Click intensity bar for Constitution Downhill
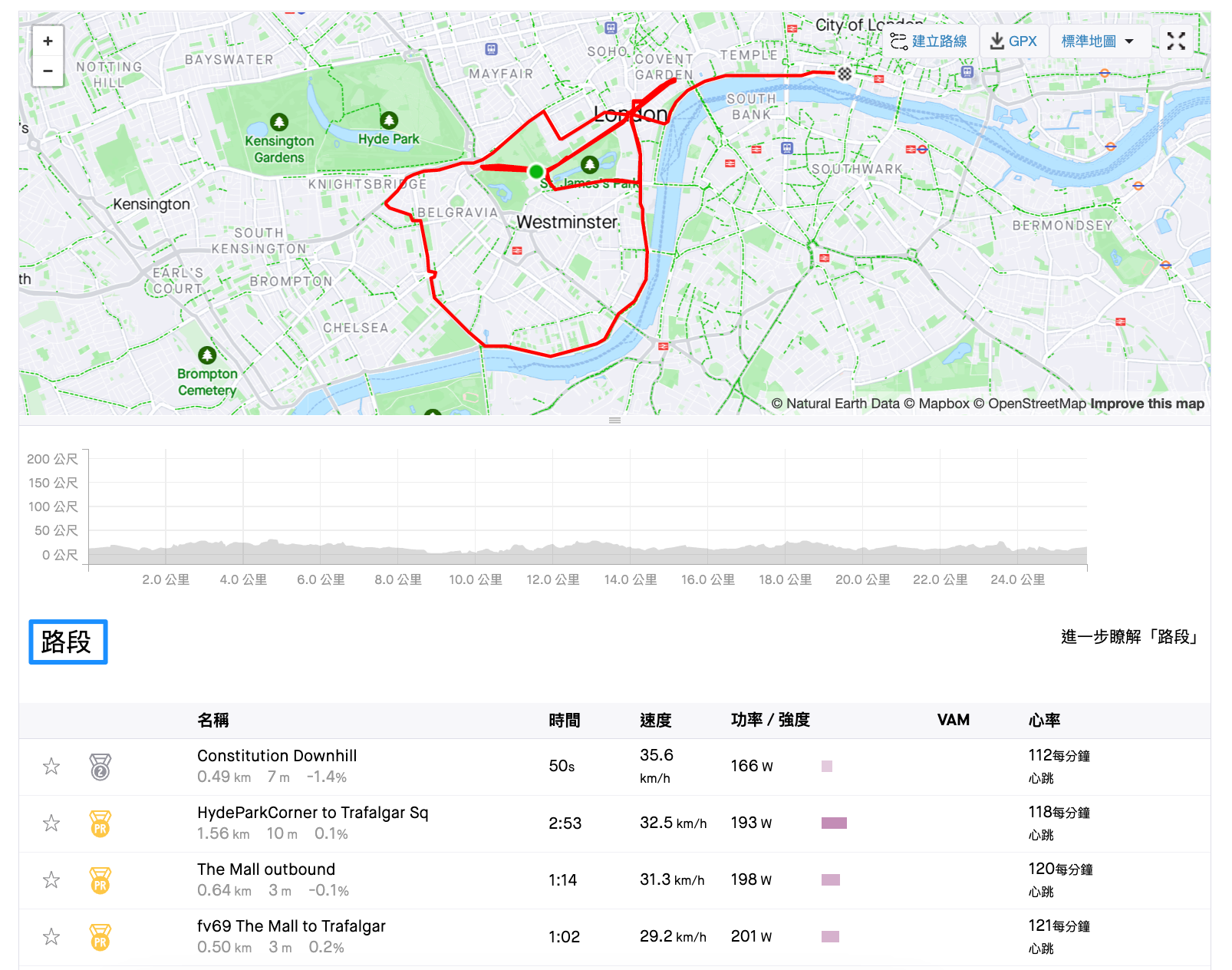Viewport: 1232px width, 970px height. point(827,766)
